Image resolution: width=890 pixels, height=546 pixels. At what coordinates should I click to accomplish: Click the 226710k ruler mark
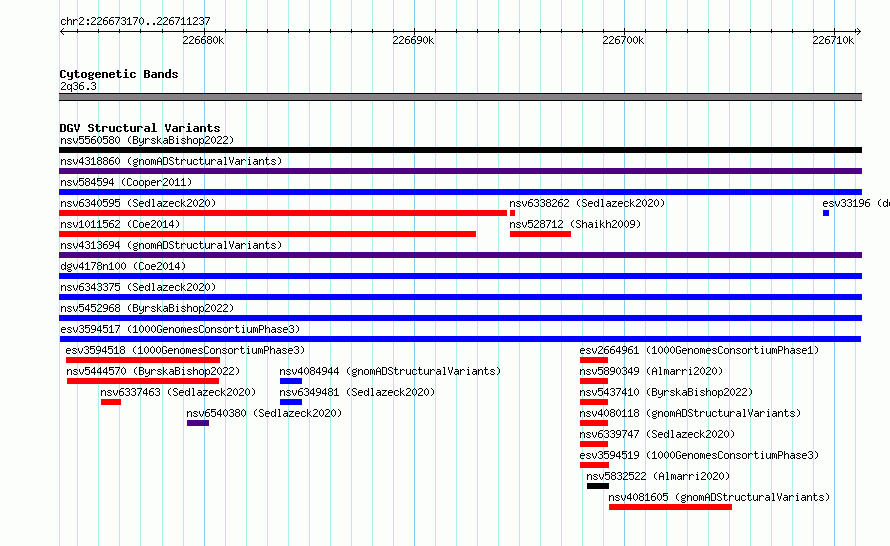pyautogui.click(x=833, y=40)
